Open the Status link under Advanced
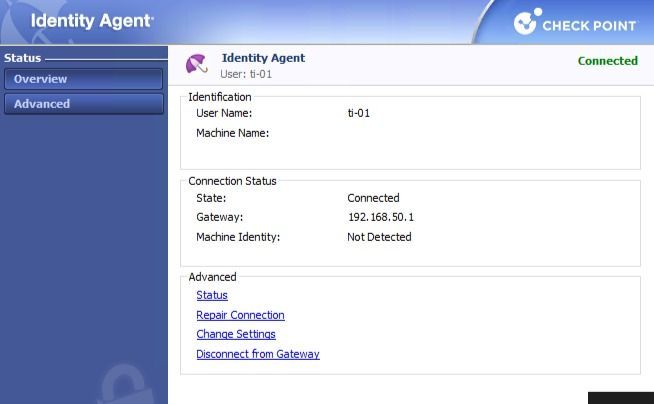The image size is (654, 404). point(212,295)
